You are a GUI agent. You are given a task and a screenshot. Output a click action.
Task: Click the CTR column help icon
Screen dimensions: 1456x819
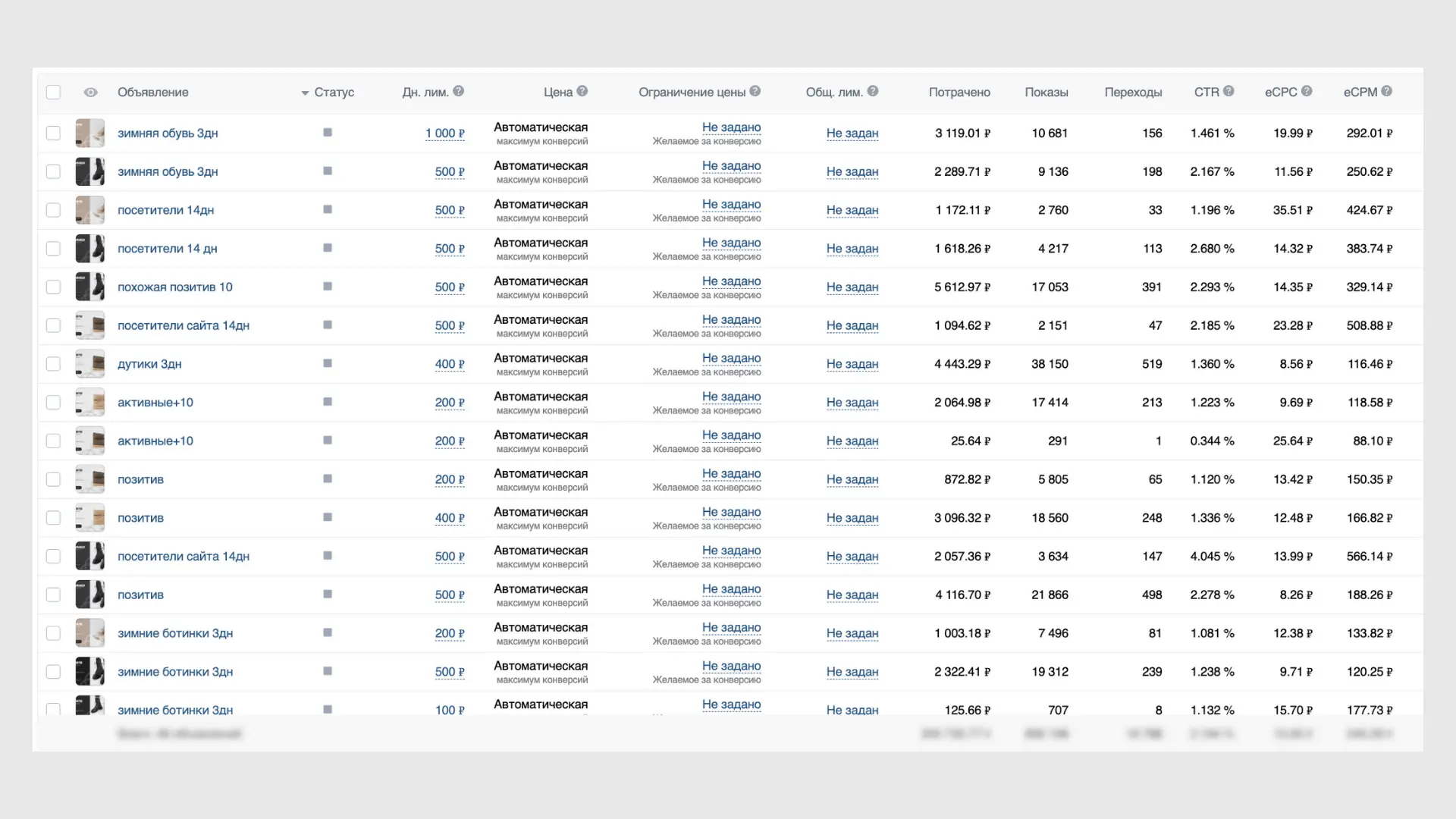1228,91
